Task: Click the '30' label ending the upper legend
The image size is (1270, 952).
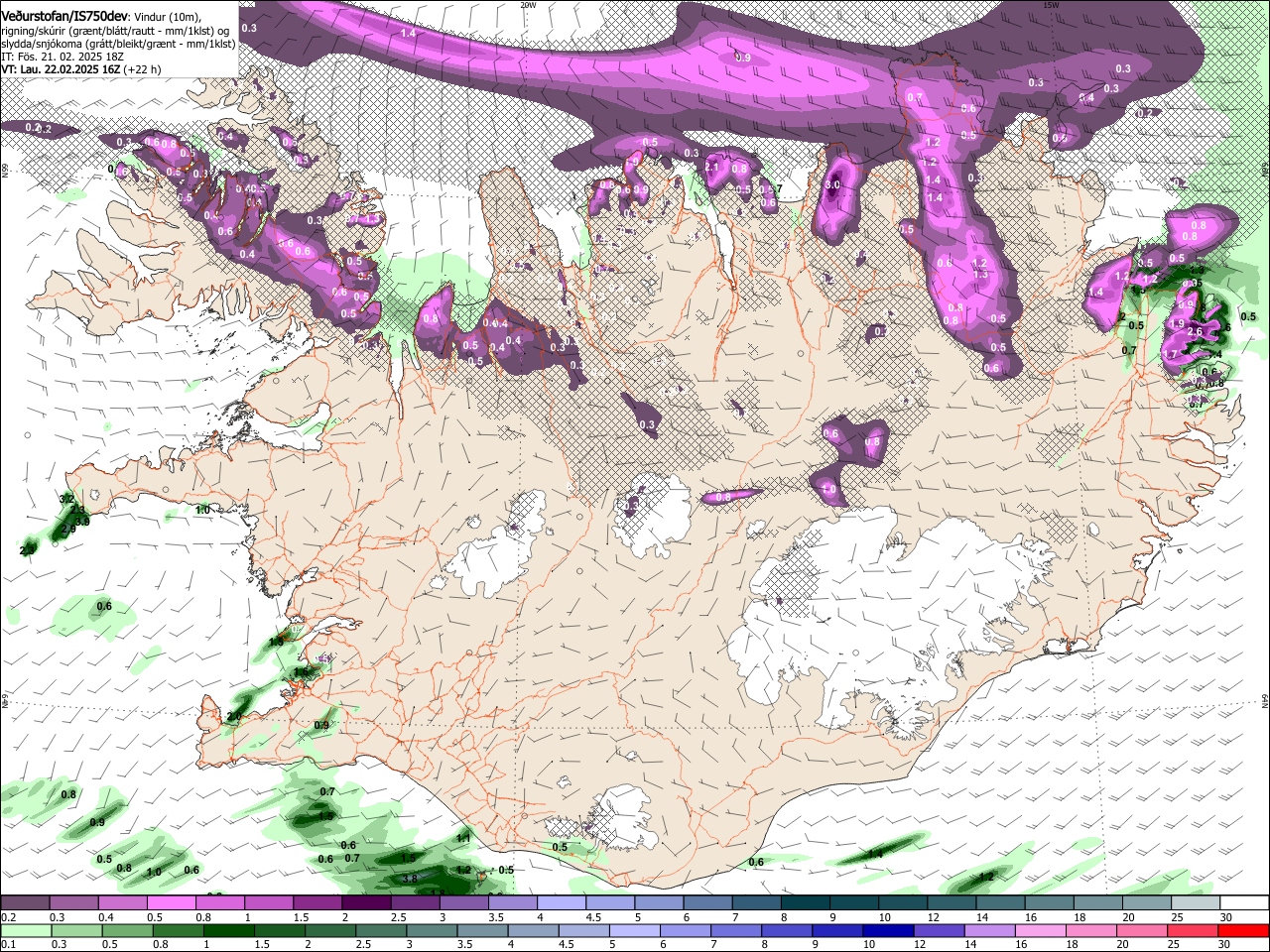Action: click(1226, 917)
